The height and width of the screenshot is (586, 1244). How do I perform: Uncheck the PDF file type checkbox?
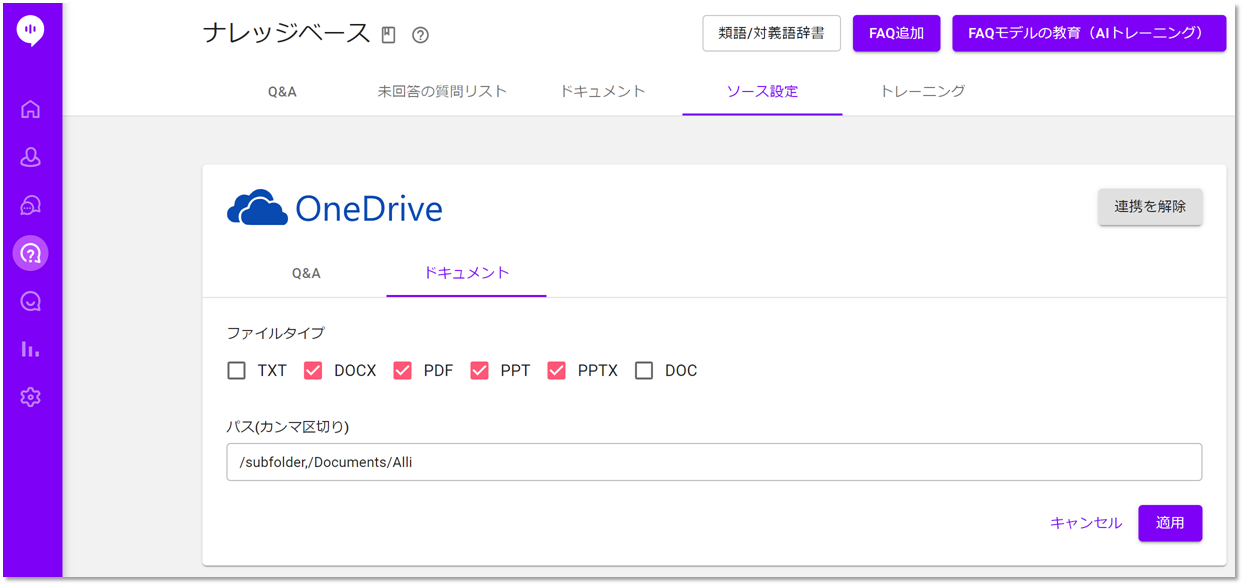[402, 371]
